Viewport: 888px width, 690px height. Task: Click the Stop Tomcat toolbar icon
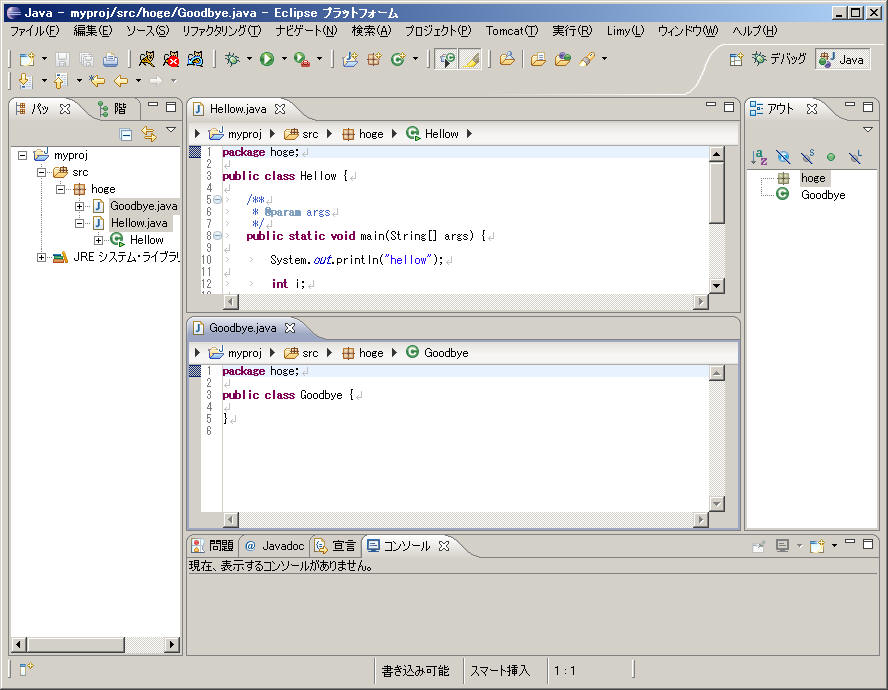coord(171,59)
